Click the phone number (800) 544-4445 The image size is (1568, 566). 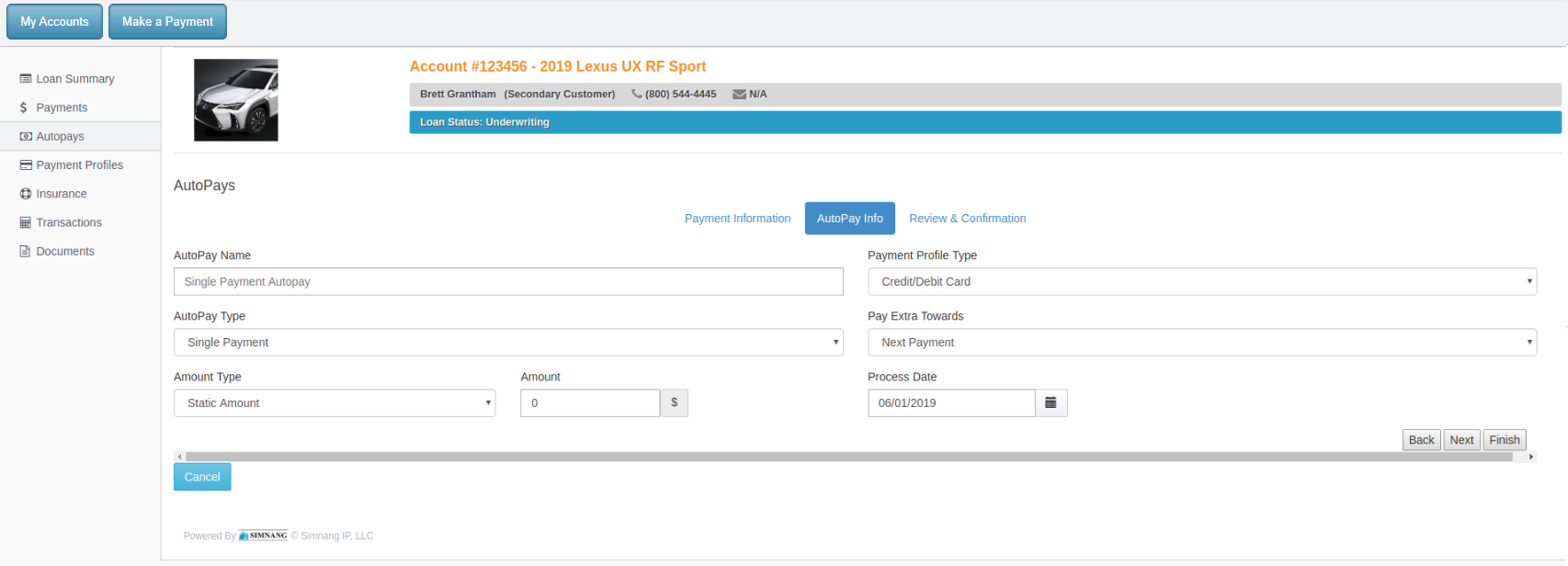(680, 94)
